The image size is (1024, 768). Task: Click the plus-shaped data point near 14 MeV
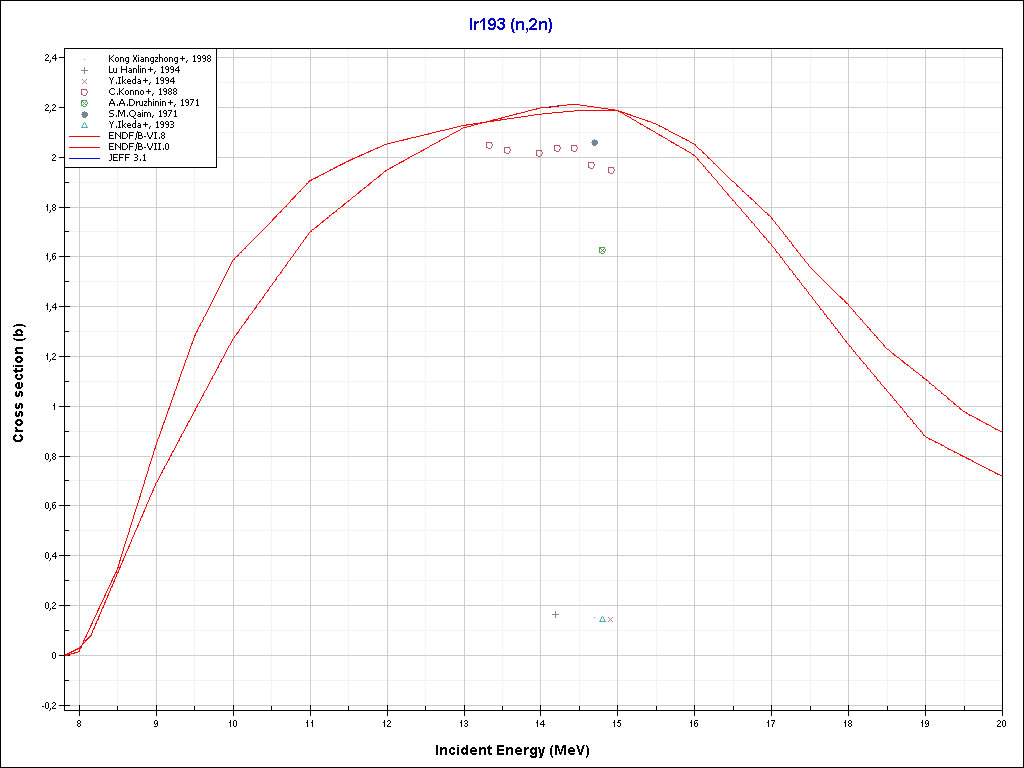556,614
